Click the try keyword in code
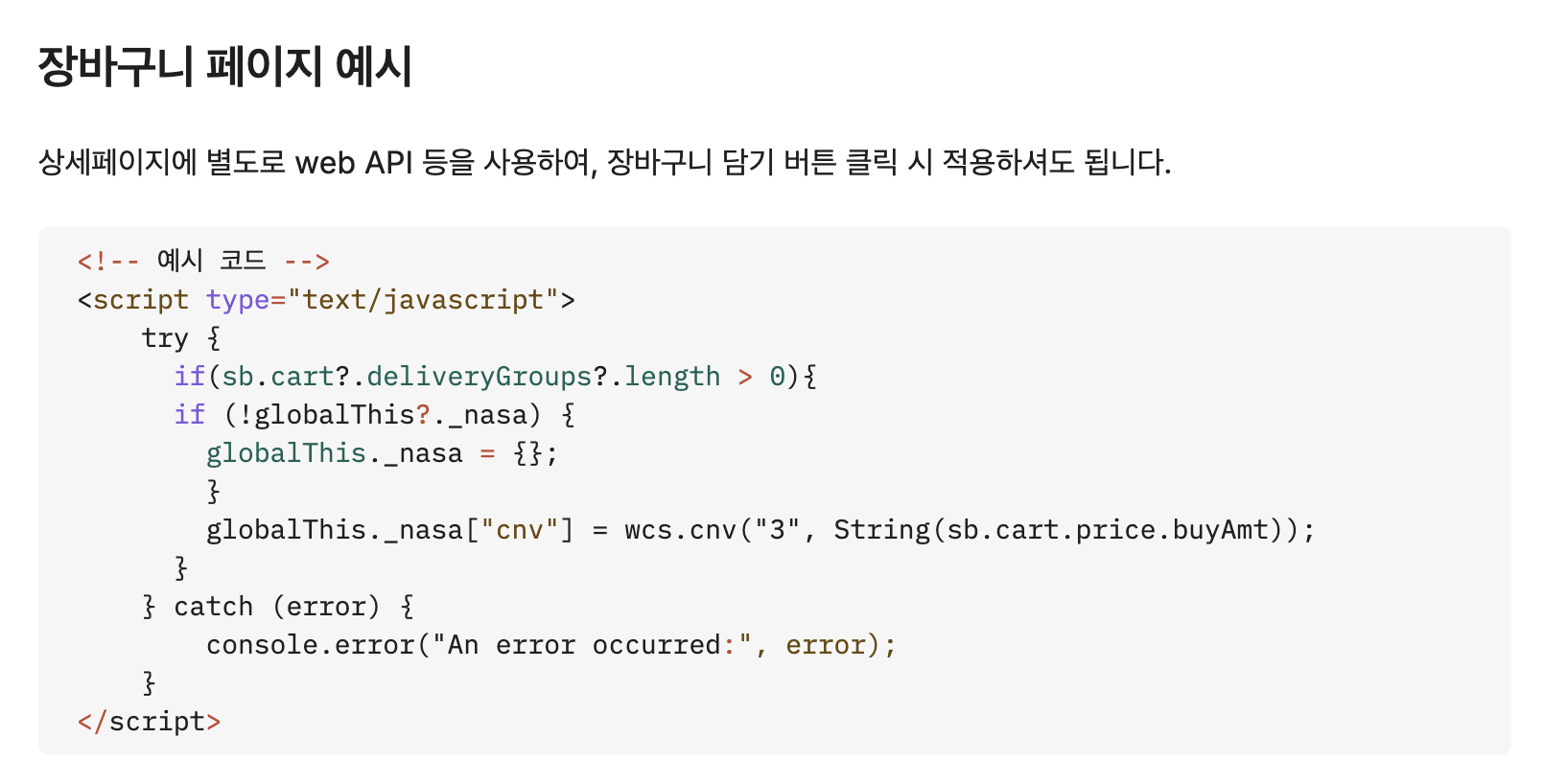1544x784 pixels. [x=165, y=338]
